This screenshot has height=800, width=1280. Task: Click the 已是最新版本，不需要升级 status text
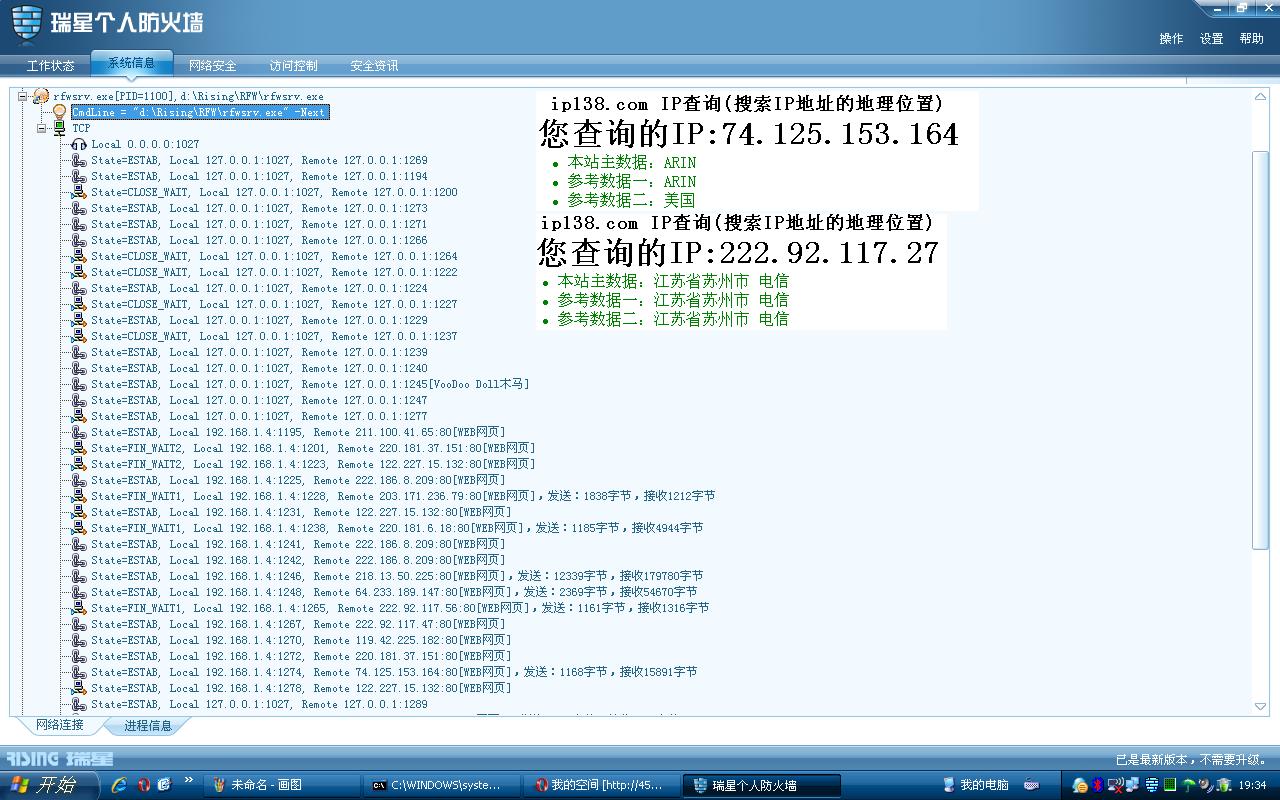[1191, 759]
